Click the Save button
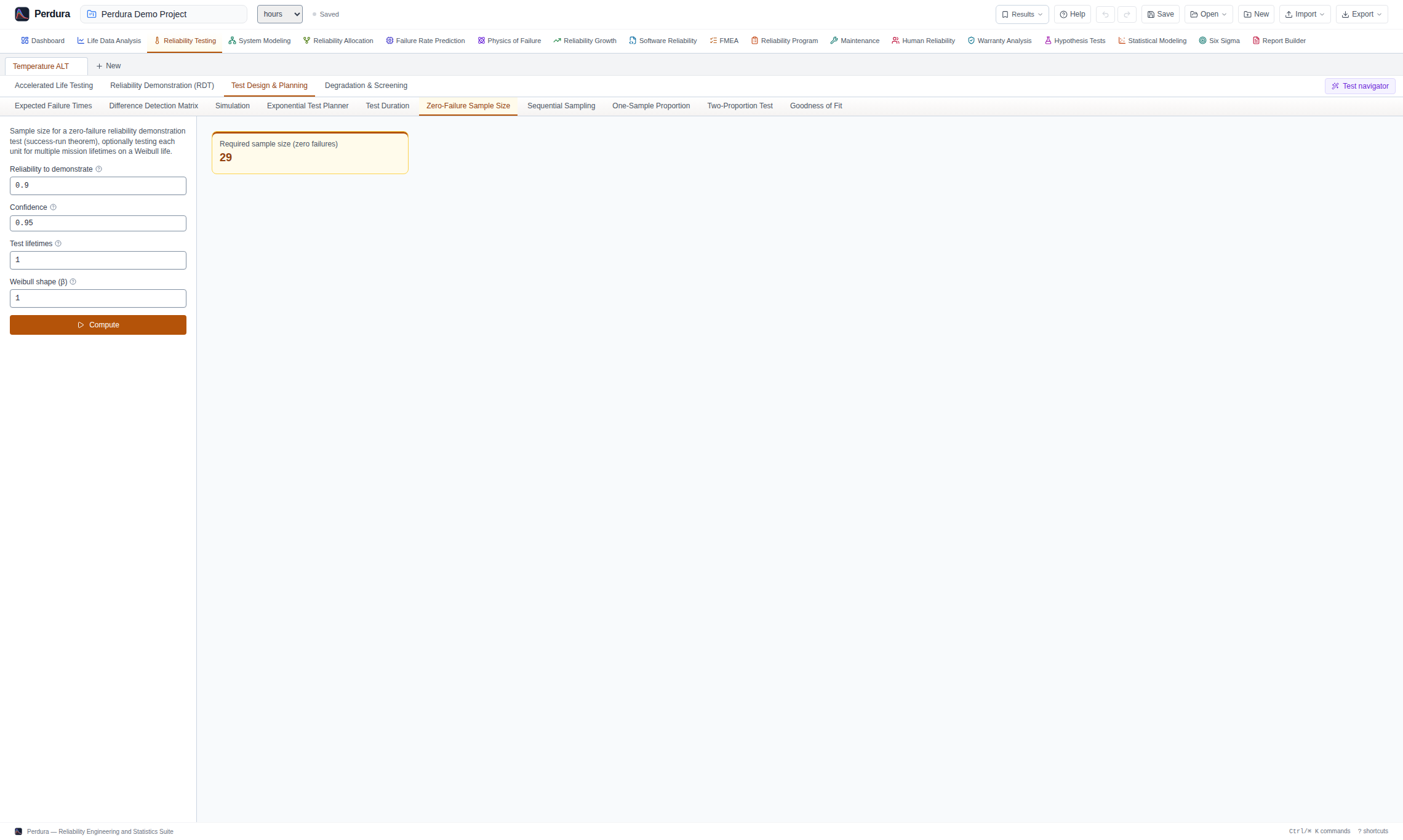The height and width of the screenshot is (840, 1403). (x=1161, y=14)
